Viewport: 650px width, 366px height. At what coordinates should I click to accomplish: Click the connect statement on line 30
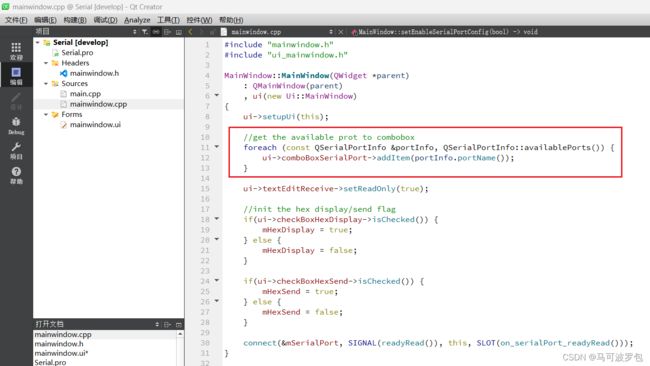coord(438,343)
